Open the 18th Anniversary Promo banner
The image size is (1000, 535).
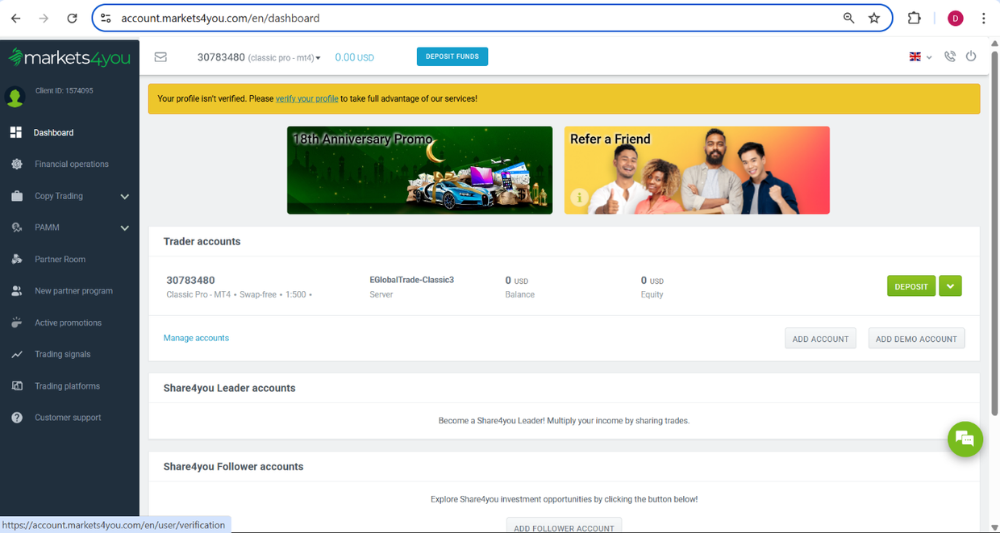[x=419, y=170]
